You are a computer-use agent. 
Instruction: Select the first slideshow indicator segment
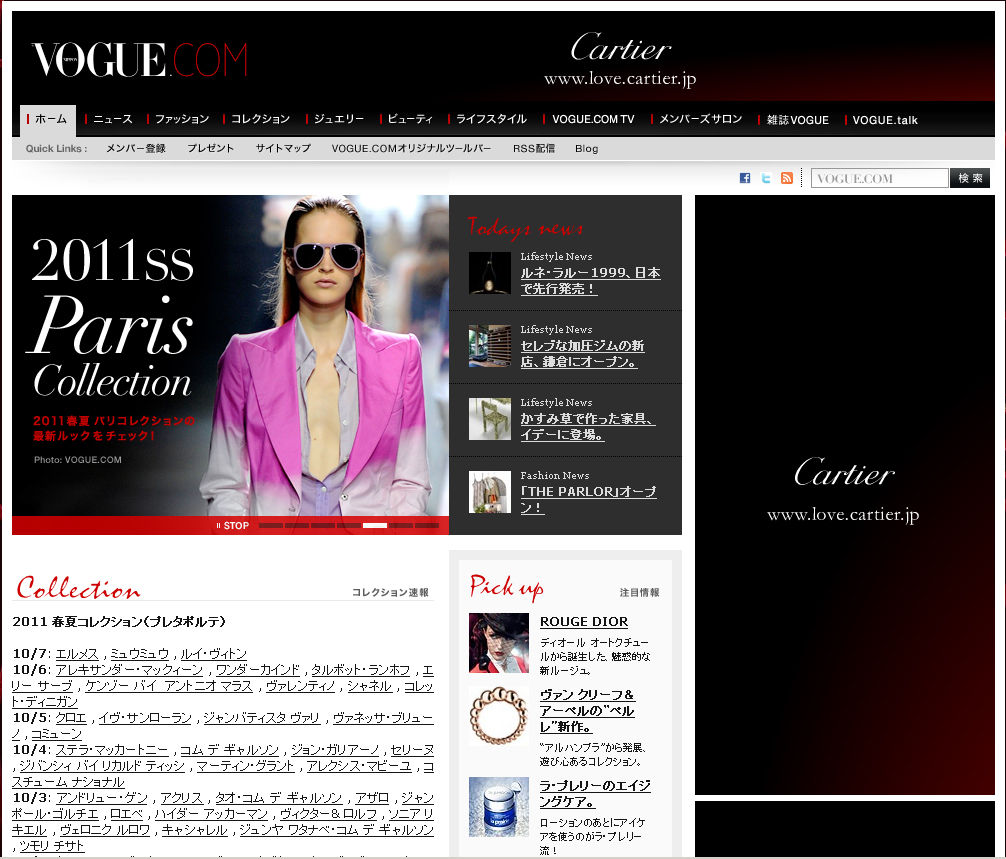(271, 525)
